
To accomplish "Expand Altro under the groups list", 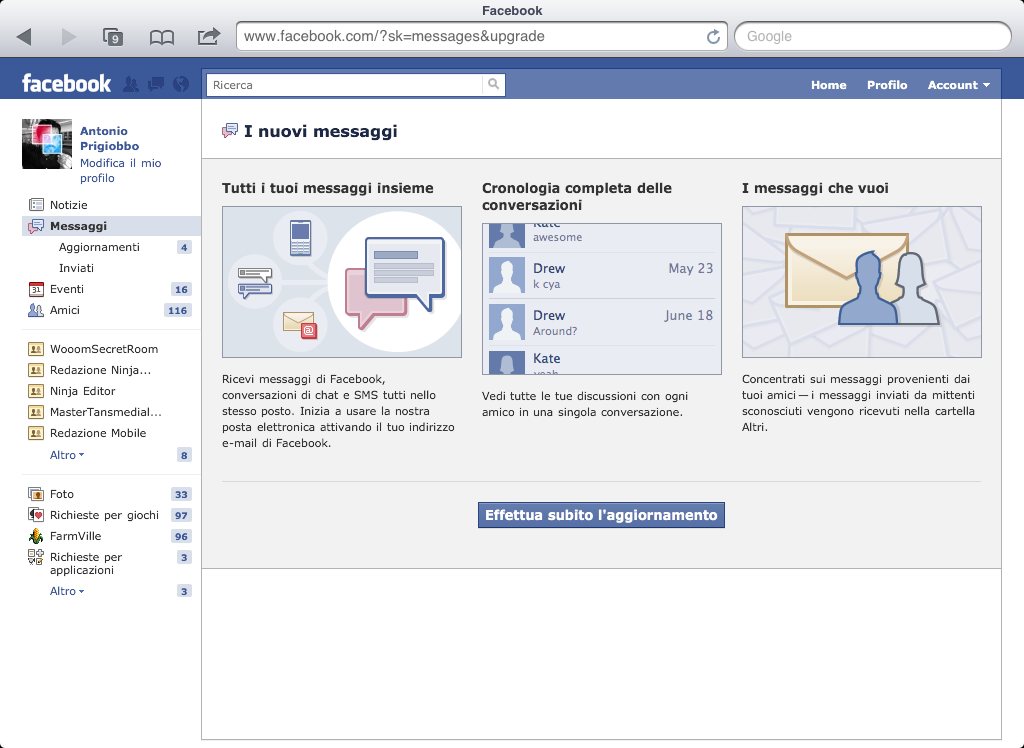I will pos(66,455).
